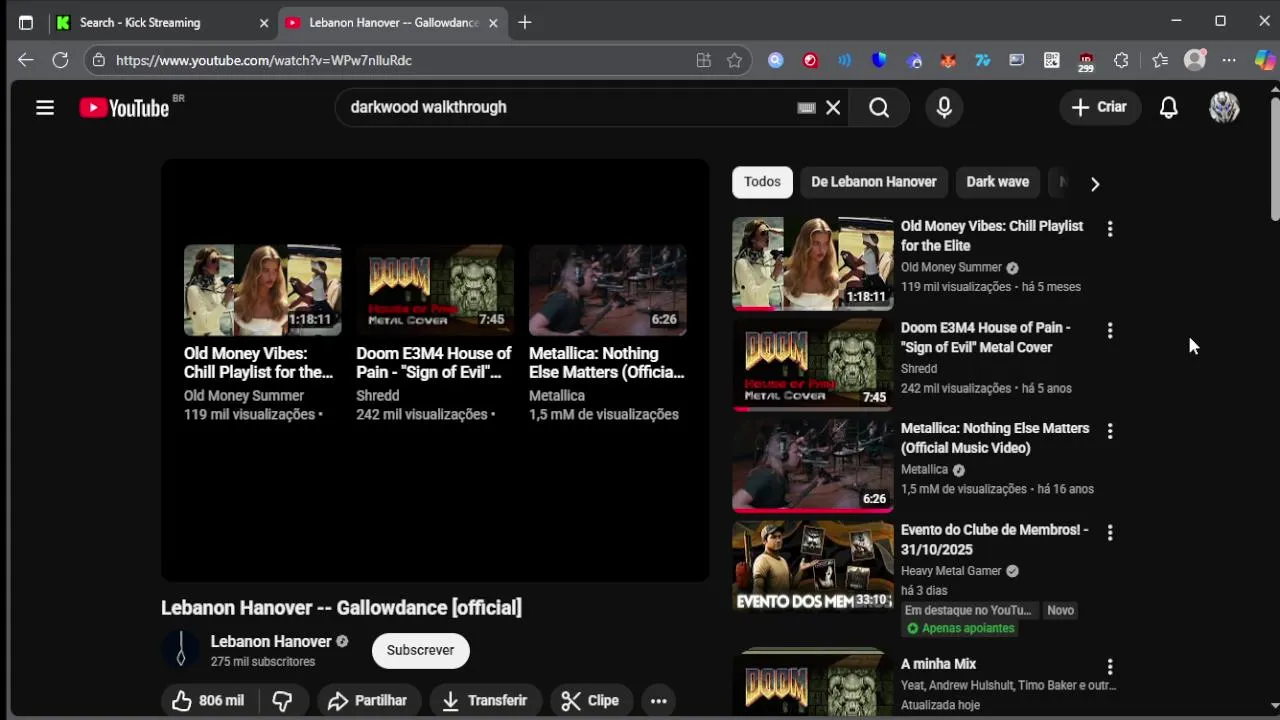Dislike the Gallowdance video
1280x720 pixels.
coord(283,701)
